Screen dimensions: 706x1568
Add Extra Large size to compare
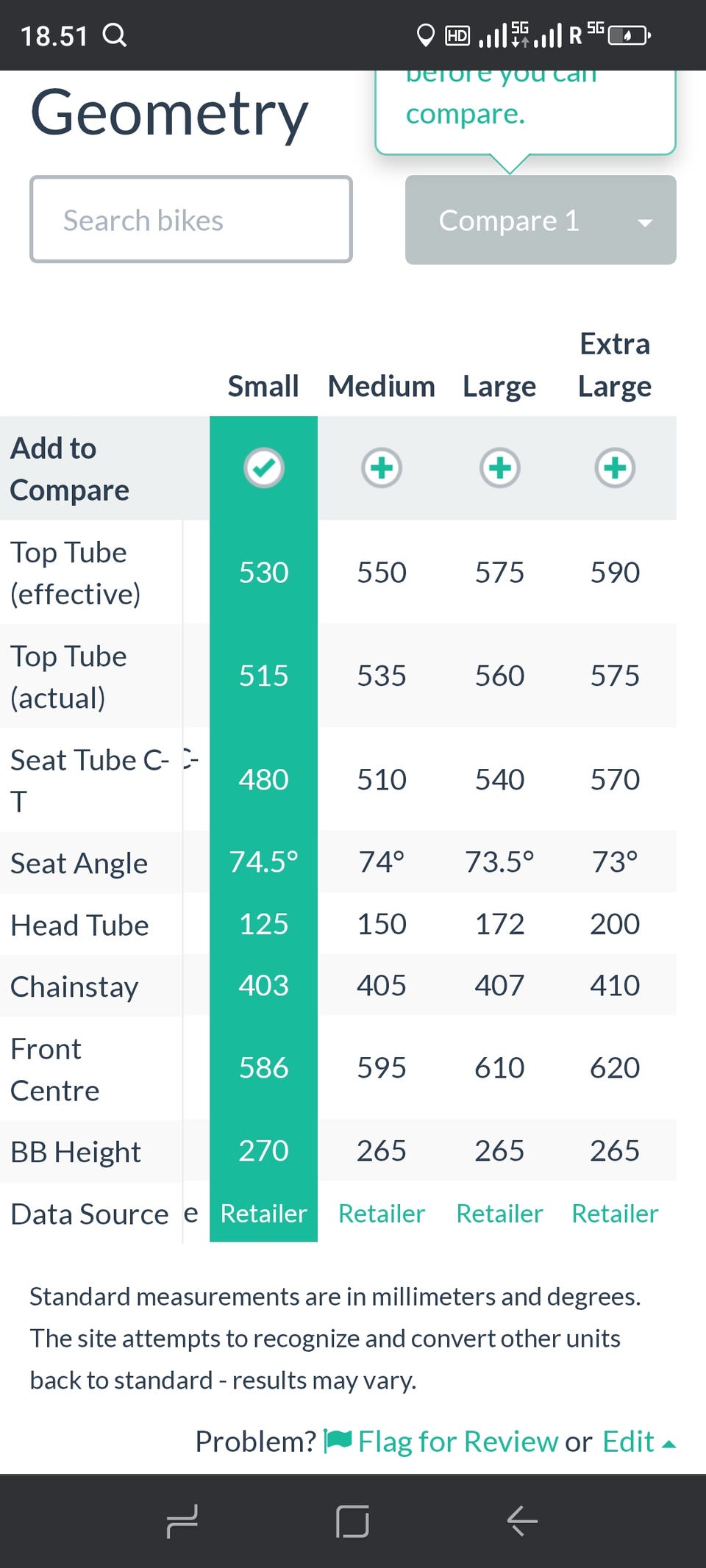click(x=615, y=468)
